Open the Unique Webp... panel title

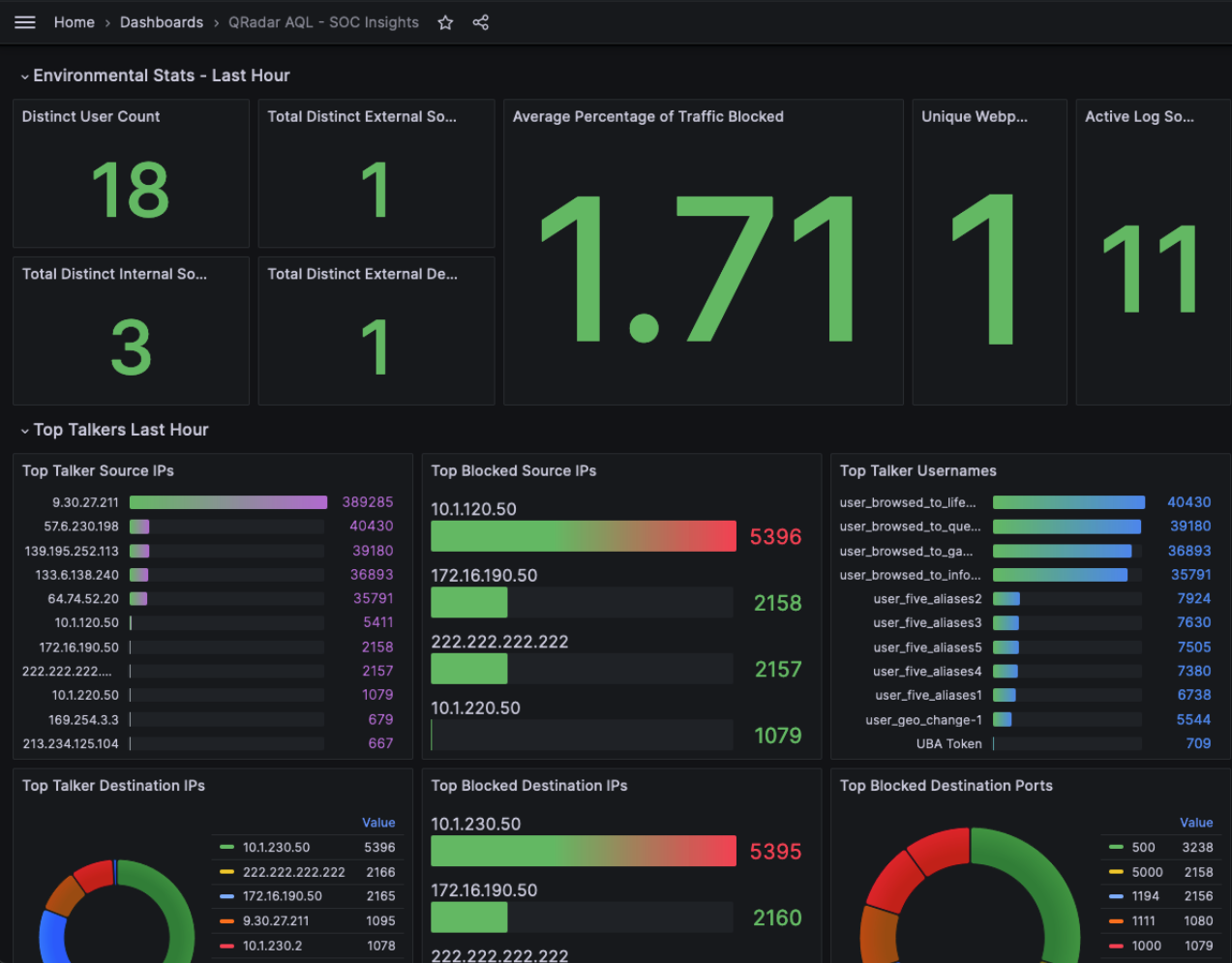[x=975, y=116]
